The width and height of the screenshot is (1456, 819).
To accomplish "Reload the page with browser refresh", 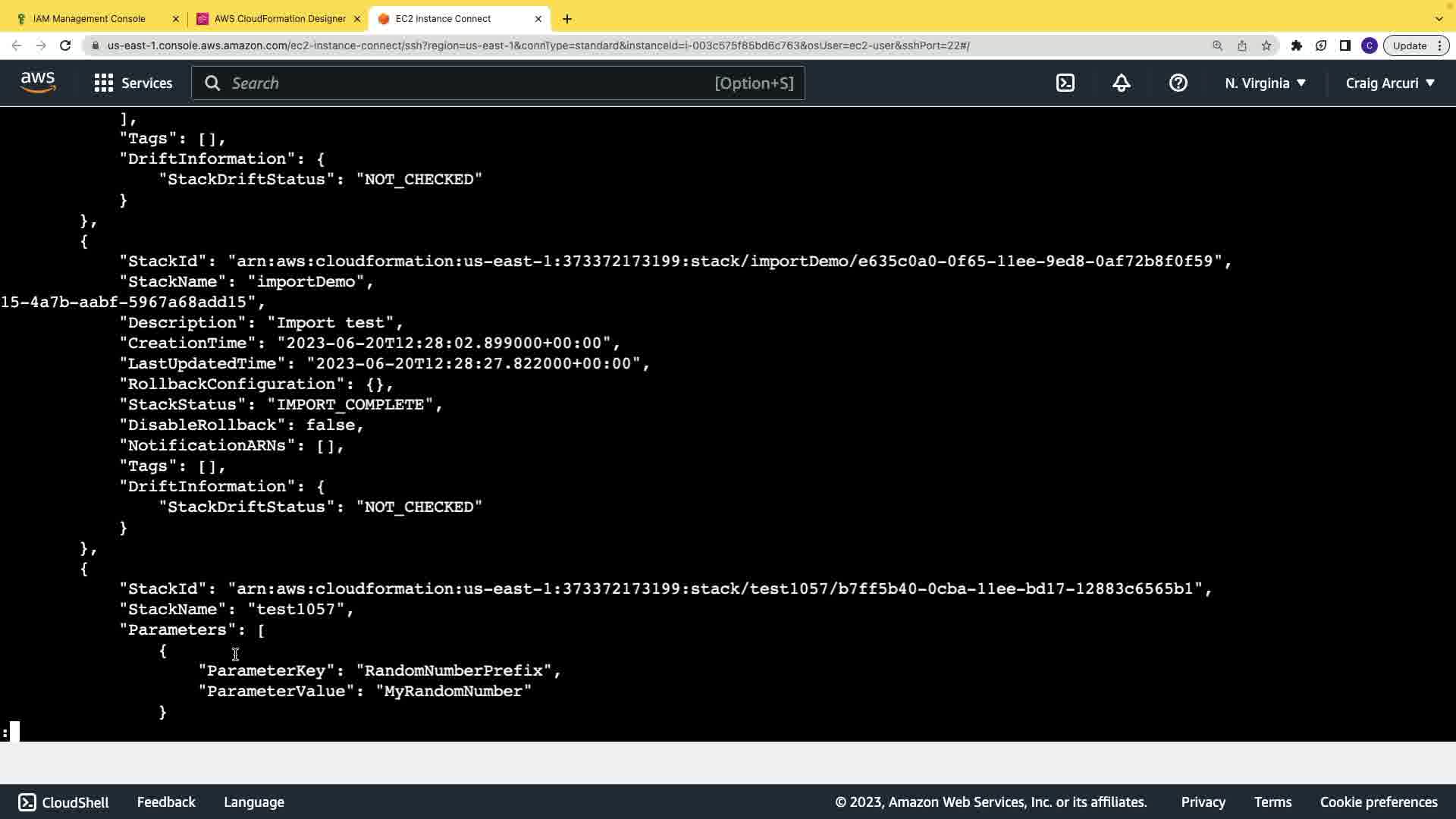I will coord(65,45).
